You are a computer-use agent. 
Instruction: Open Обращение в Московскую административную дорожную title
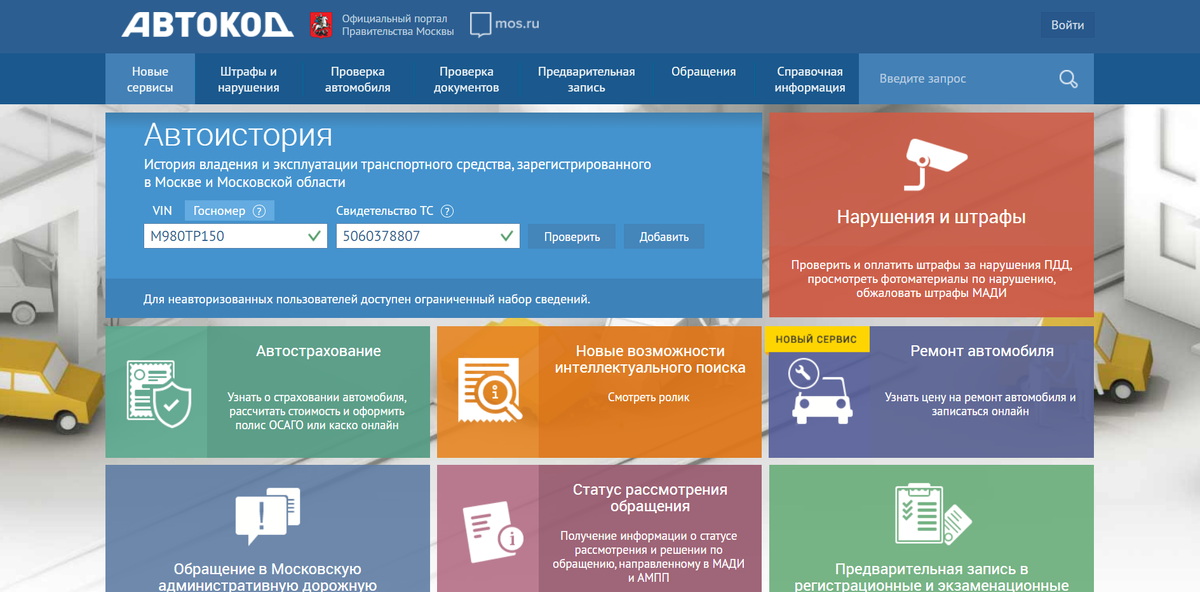coord(268,577)
